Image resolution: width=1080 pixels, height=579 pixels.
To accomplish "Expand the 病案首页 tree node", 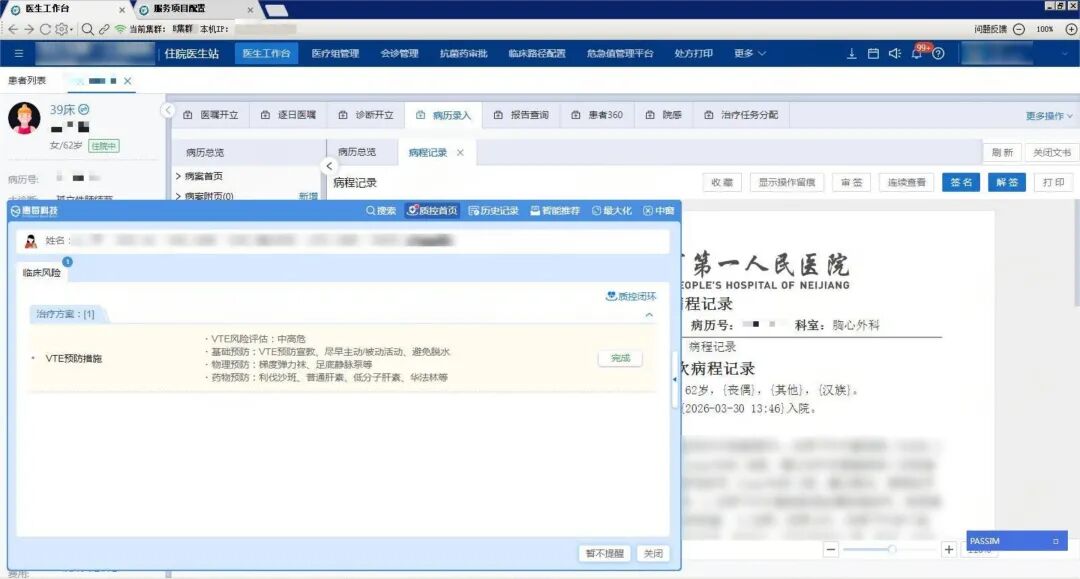I will (178, 176).
